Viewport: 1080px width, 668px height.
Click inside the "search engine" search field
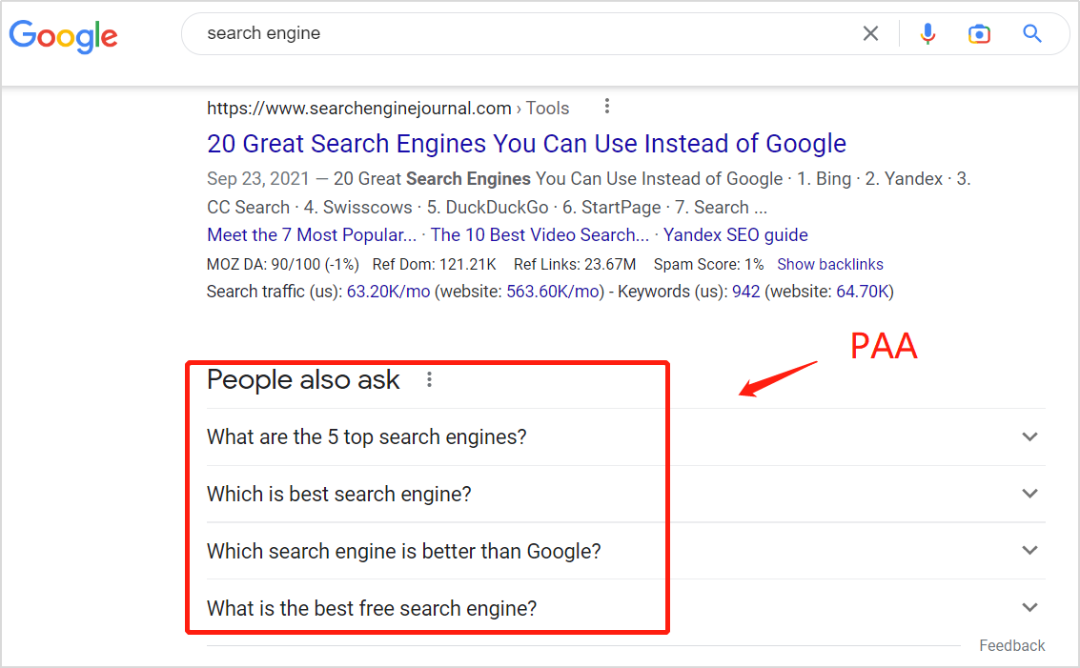click(x=520, y=34)
